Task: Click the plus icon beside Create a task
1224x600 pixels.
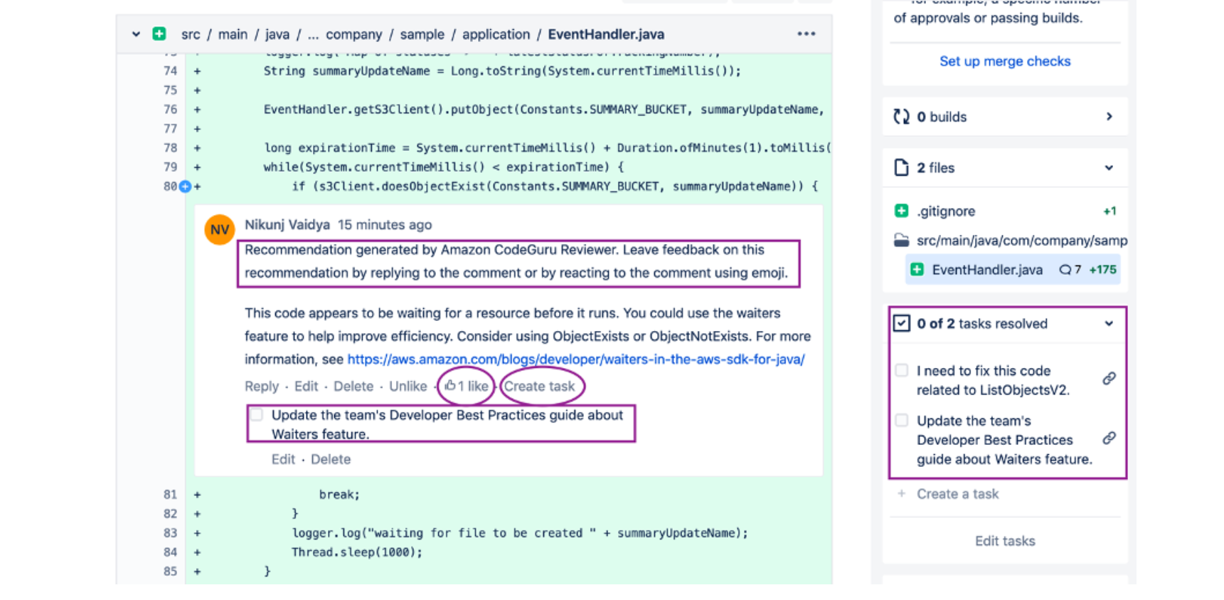Action: [x=901, y=494]
